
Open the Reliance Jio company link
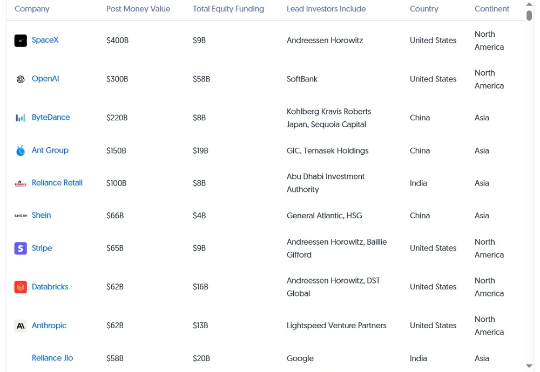[x=52, y=358]
